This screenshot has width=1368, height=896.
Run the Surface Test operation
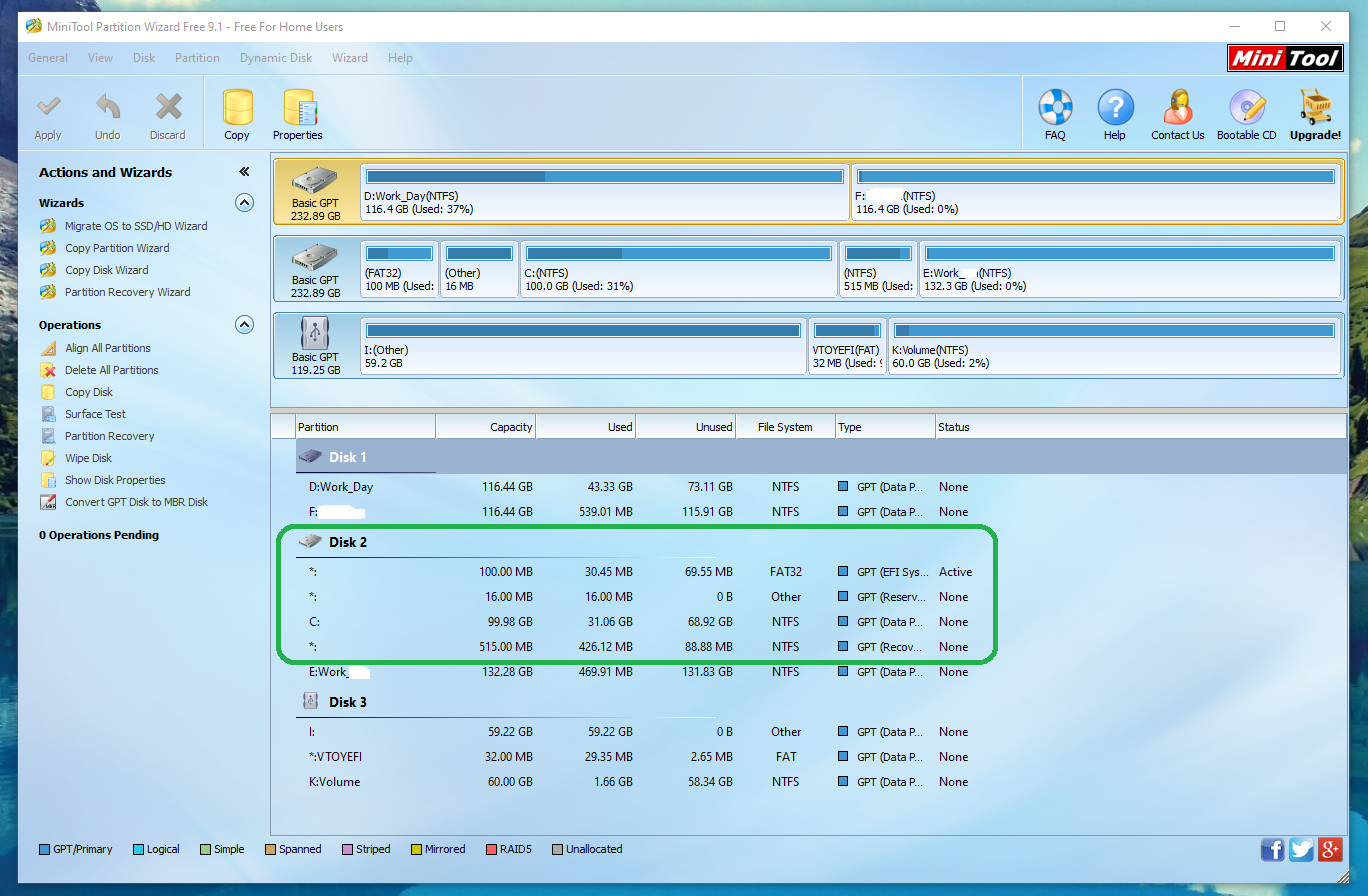(95, 414)
